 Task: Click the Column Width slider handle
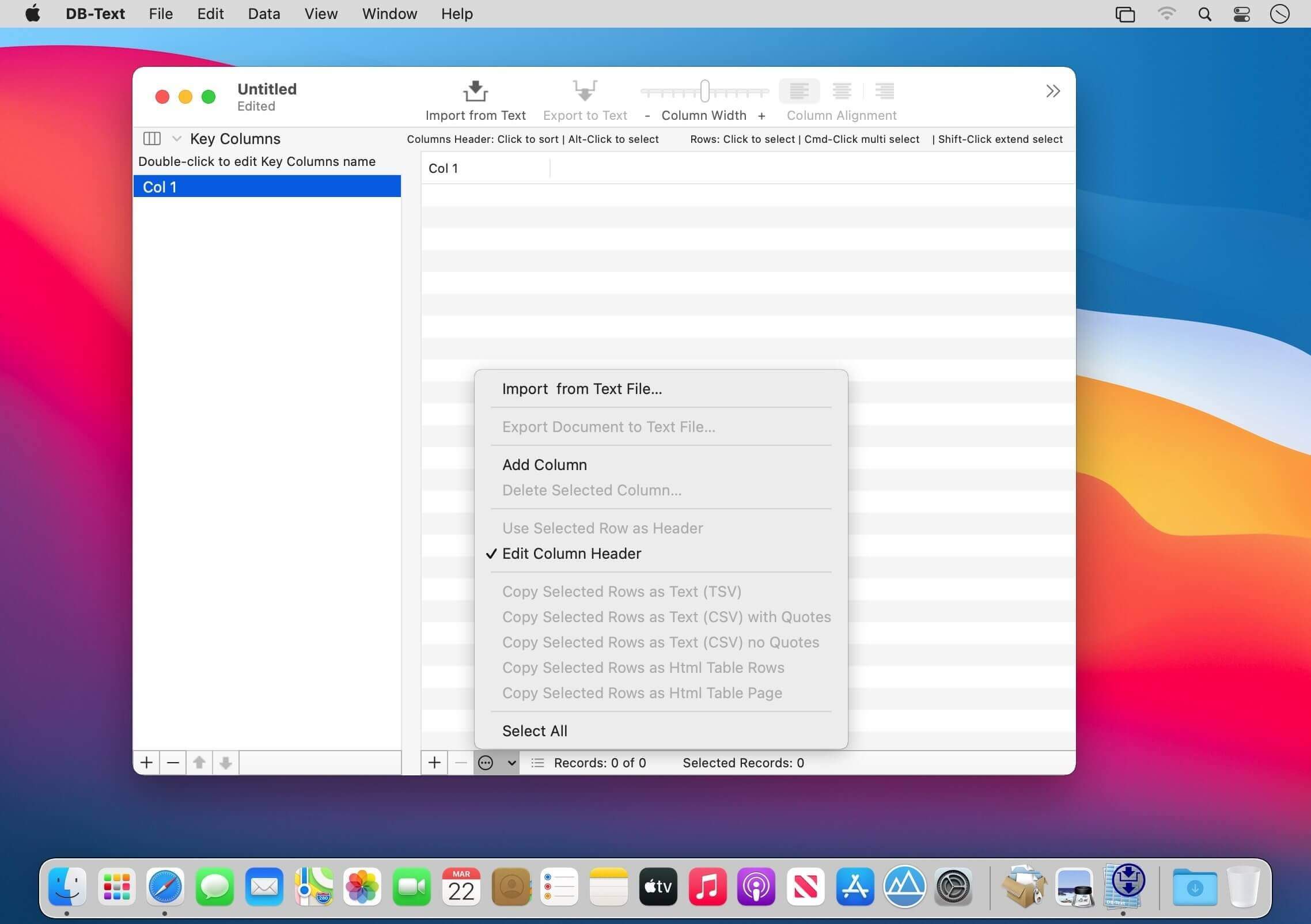[704, 91]
